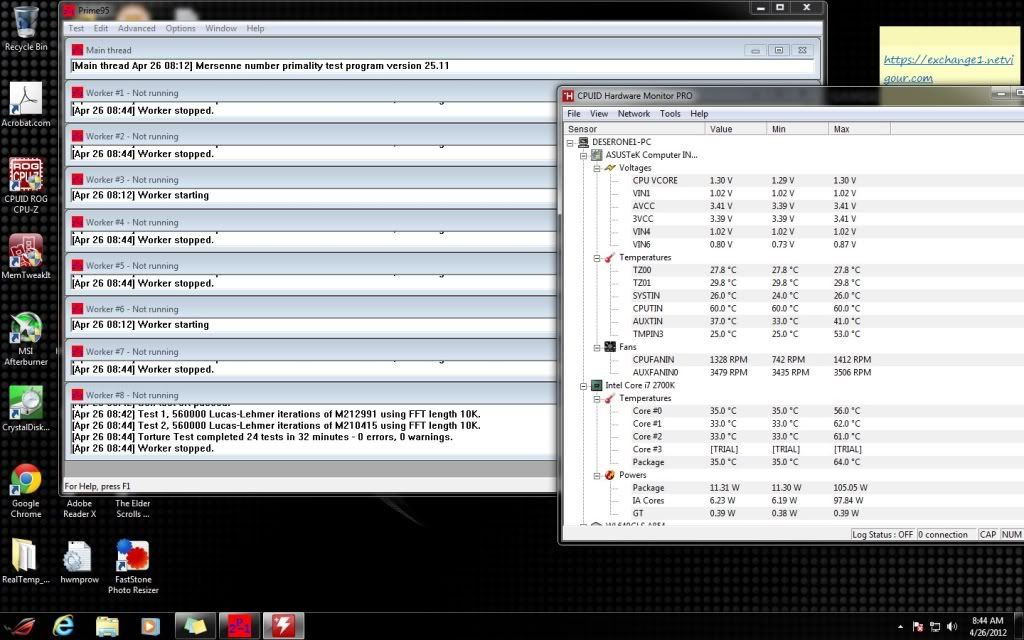Click the network icon in the system tray
The height and width of the screenshot is (640, 1024).
point(935,627)
